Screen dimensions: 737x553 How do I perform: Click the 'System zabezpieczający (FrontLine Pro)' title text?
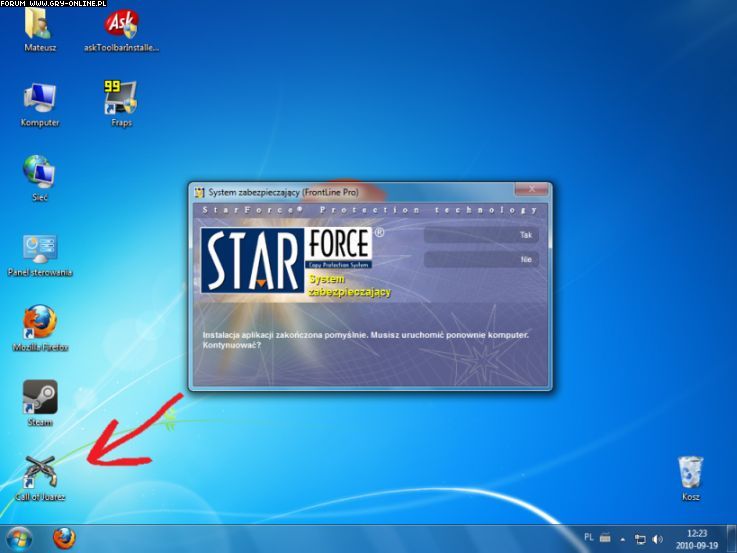(283, 192)
